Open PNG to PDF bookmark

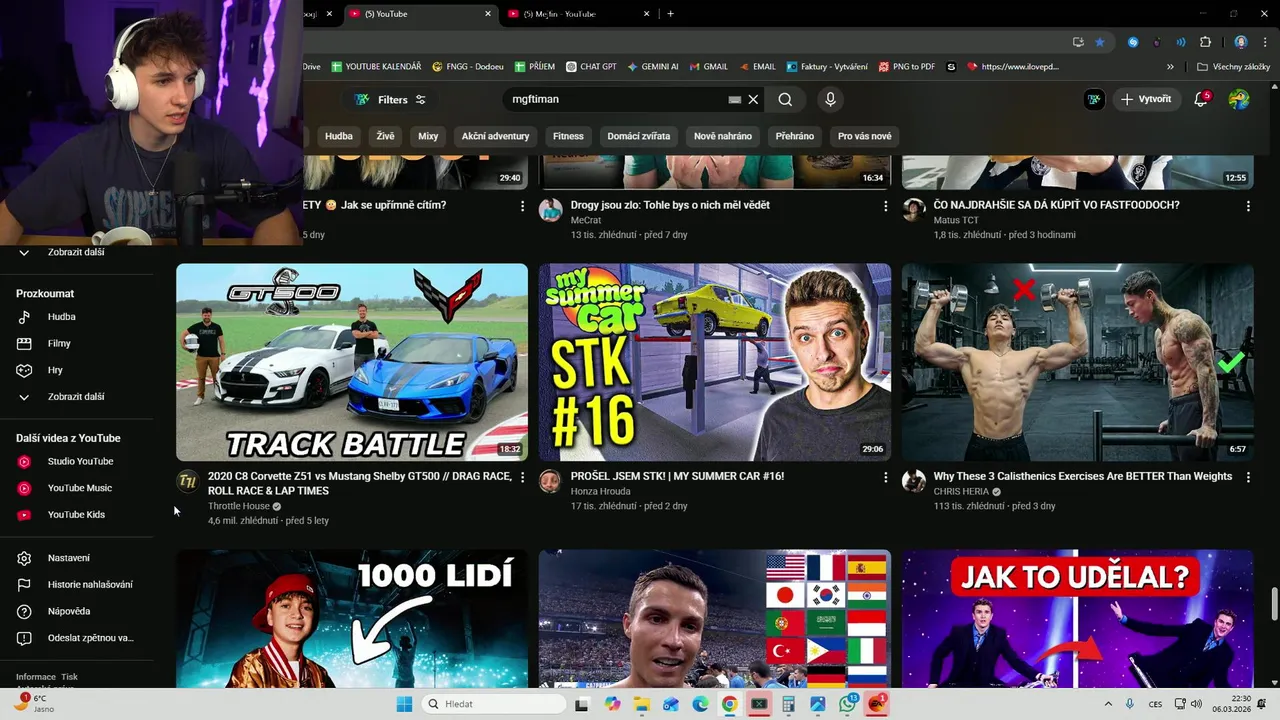pos(907,67)
